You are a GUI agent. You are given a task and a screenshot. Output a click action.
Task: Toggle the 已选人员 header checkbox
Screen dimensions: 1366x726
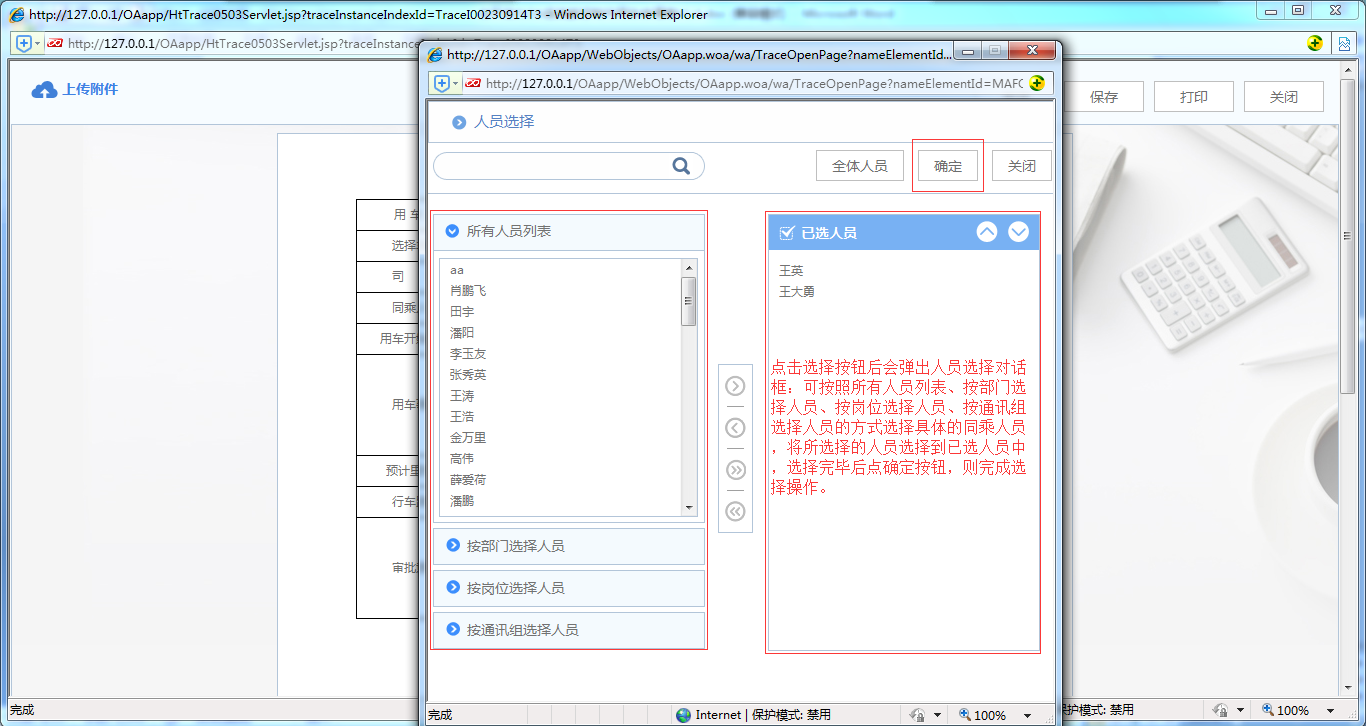point(786,231)
